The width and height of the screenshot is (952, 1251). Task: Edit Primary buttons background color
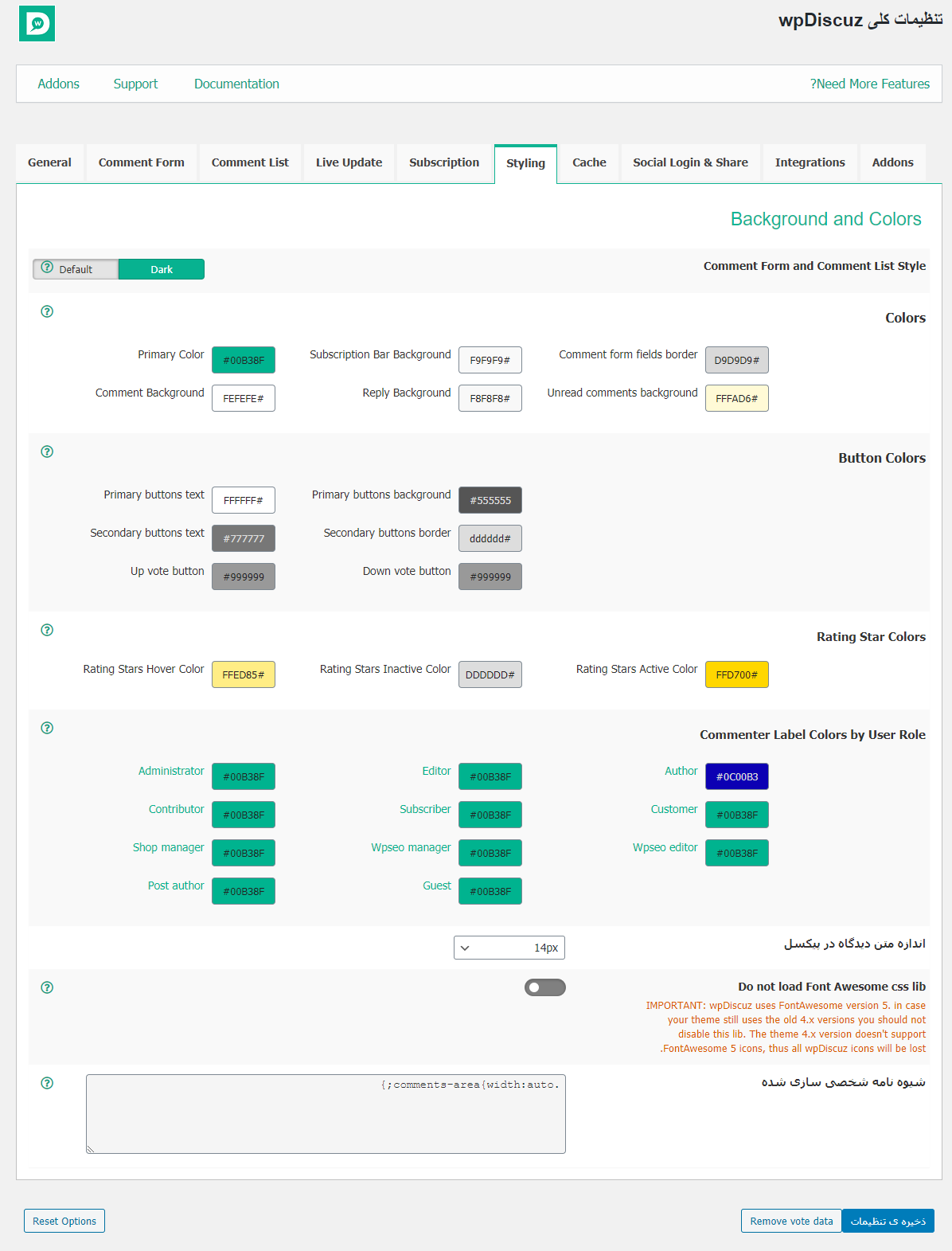(x=490, y=500)
